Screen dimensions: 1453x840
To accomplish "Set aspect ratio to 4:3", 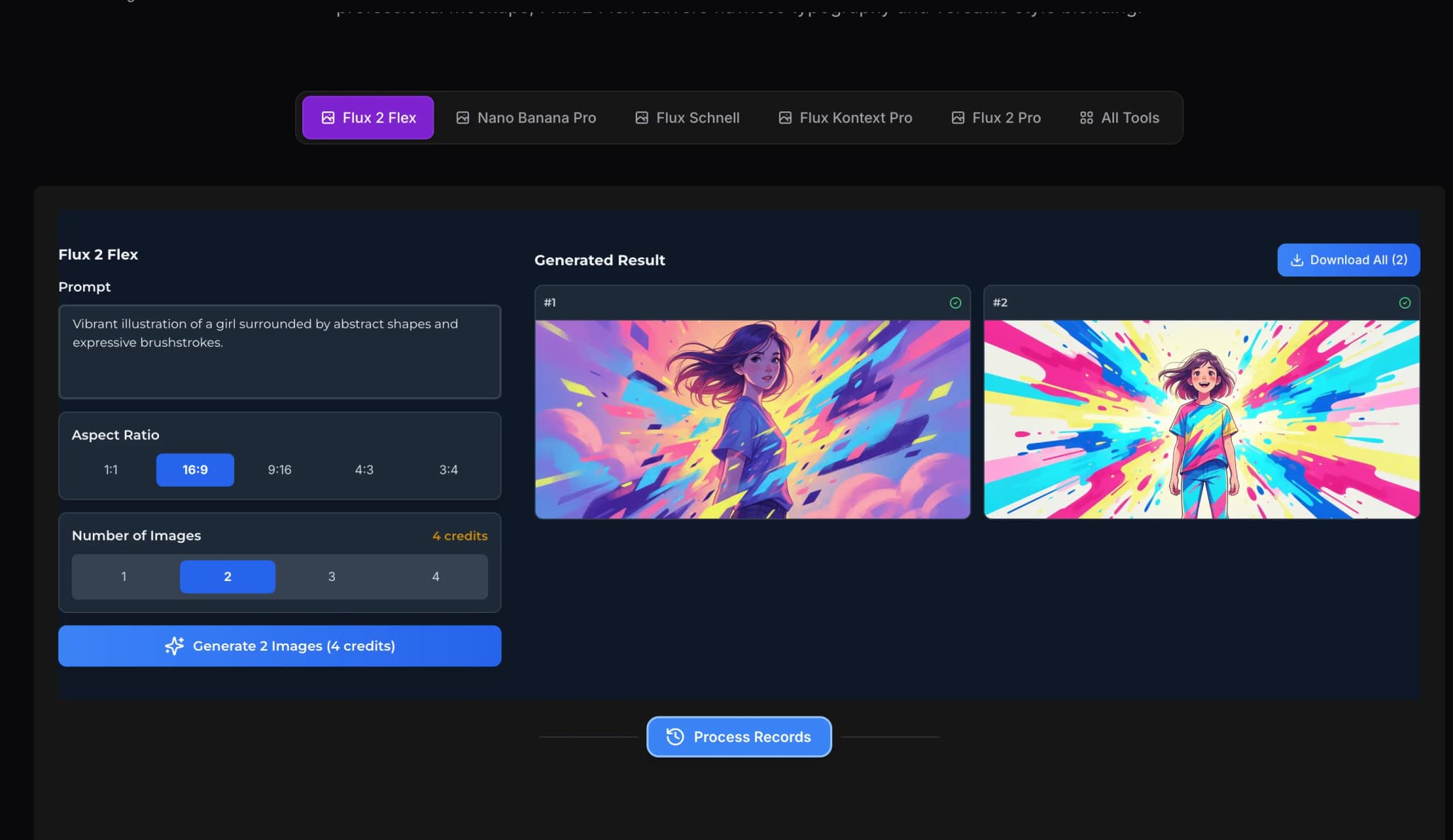I will pos(364,470).
